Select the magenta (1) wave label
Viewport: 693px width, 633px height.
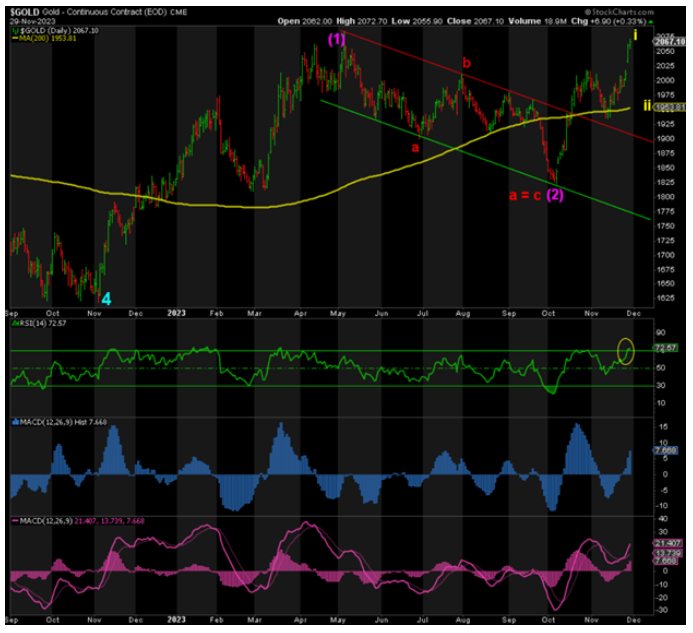pos(336,38)
